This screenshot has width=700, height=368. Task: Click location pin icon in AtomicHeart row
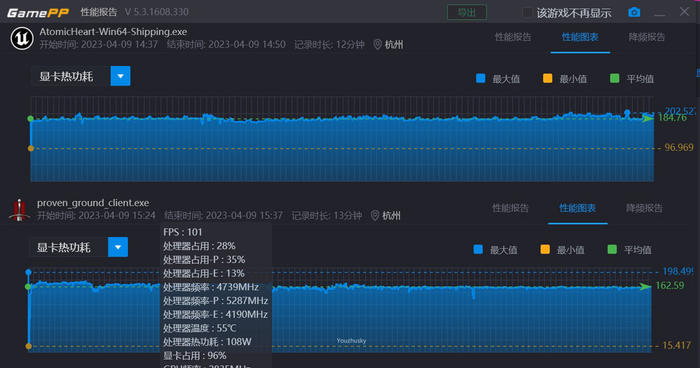[377, 44]
